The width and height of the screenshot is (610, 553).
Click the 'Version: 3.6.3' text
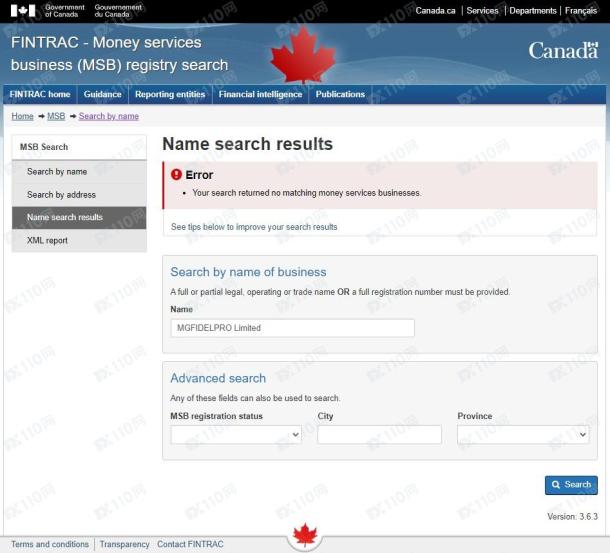coord(572,516)
